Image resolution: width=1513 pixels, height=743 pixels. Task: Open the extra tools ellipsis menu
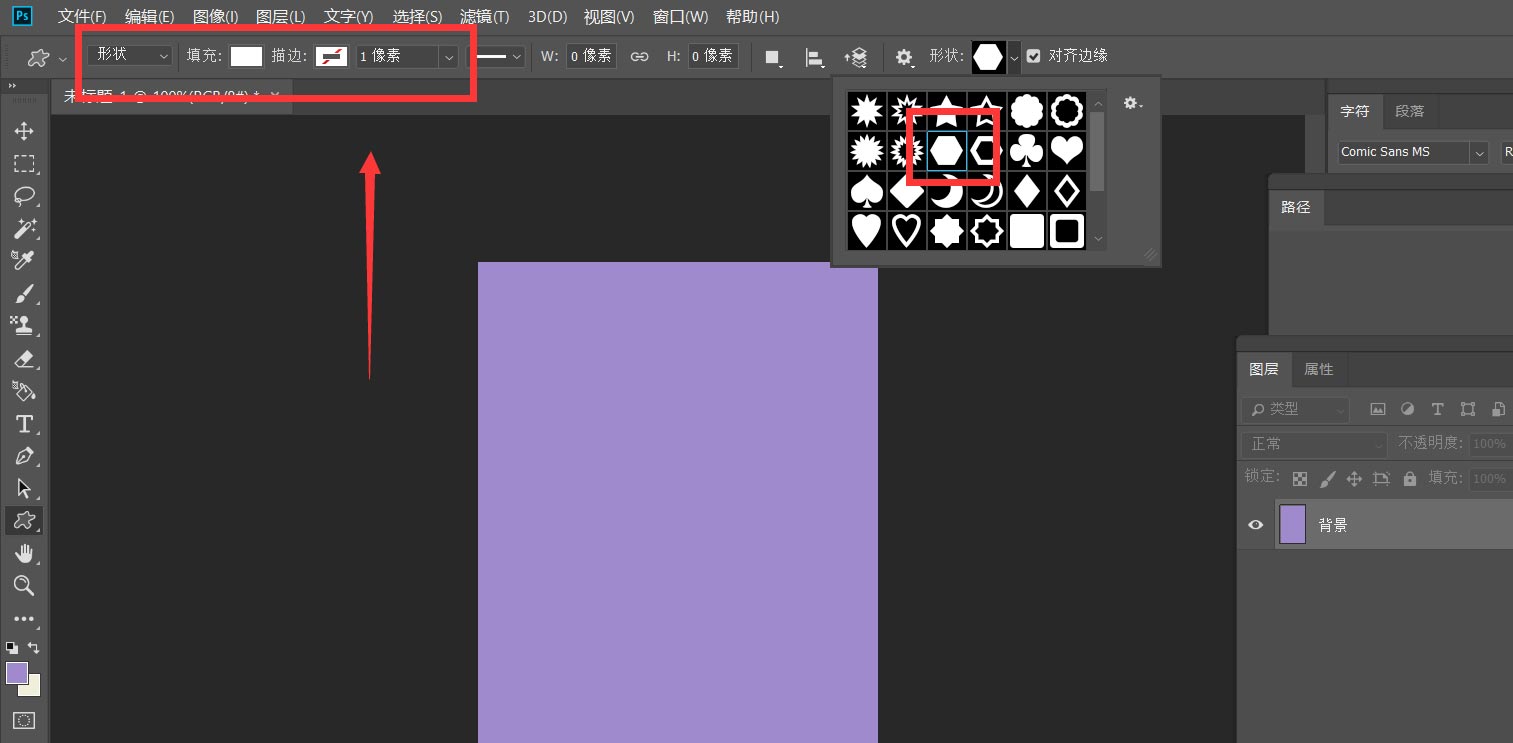point(24,619)
